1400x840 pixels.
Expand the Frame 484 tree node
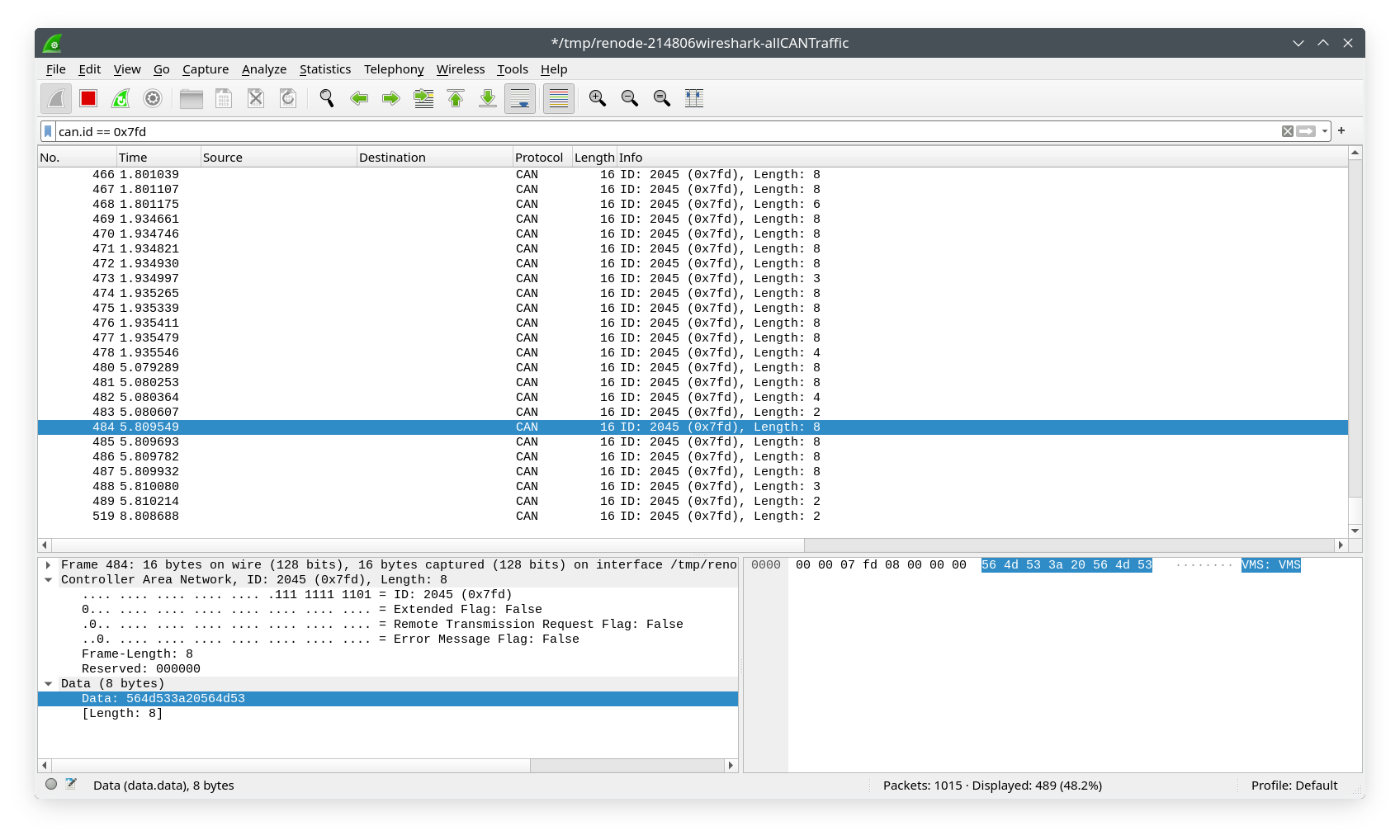click(48, 565)
